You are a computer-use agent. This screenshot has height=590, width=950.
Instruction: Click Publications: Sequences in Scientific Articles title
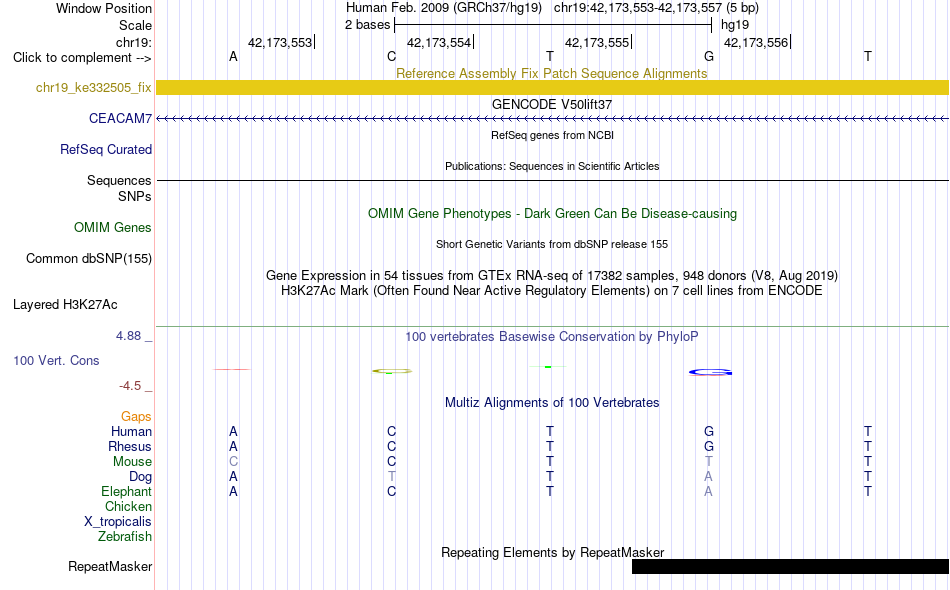[552, 167]
